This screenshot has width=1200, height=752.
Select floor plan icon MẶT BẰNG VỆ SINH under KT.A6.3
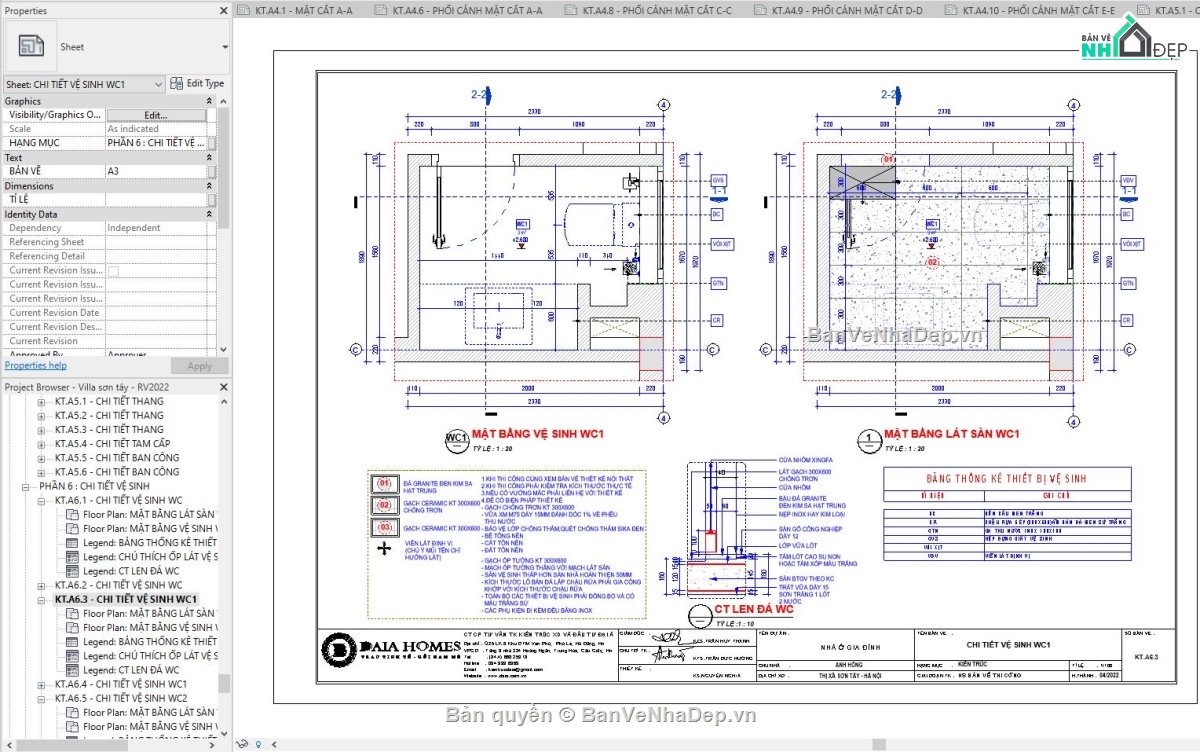click(73, 628)
